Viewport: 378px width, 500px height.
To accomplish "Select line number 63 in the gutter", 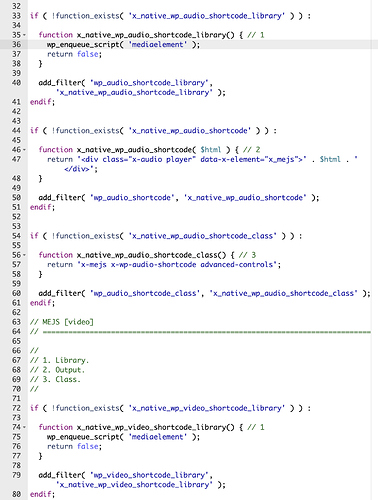I will pyautogui.click(x=16, y=322).
